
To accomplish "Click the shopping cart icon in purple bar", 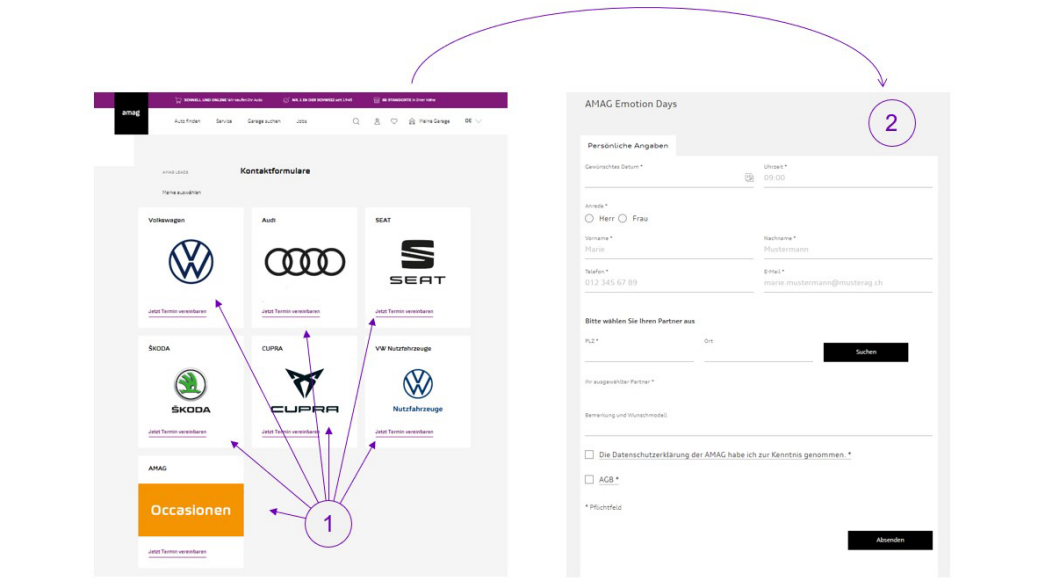I will click(x=178, y=100).
